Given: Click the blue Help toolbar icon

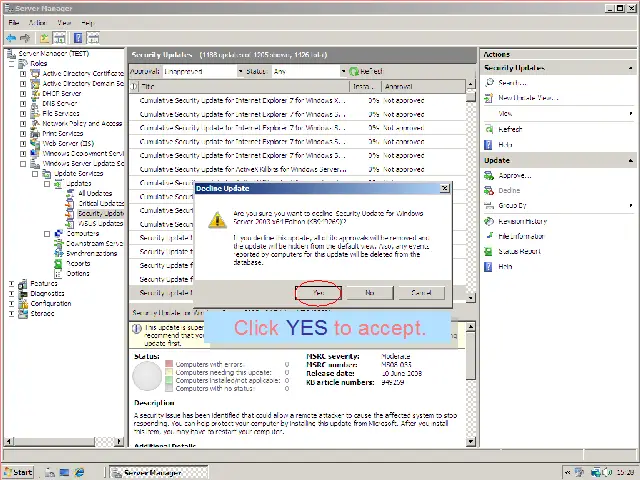Looking at the screenshot, I should 78,38.
